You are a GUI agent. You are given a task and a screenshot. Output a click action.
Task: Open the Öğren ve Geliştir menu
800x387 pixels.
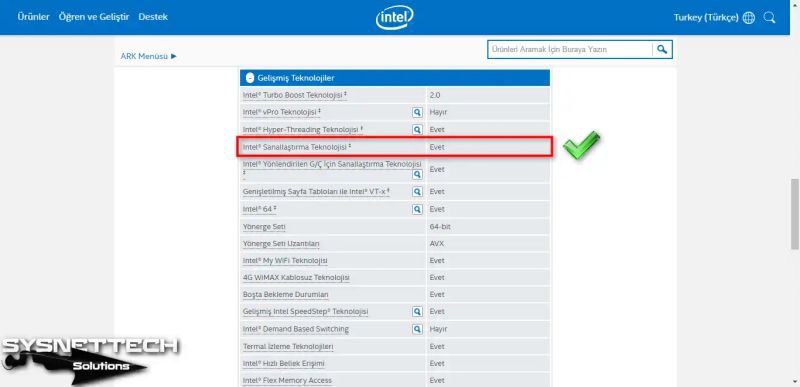(94, 17)
